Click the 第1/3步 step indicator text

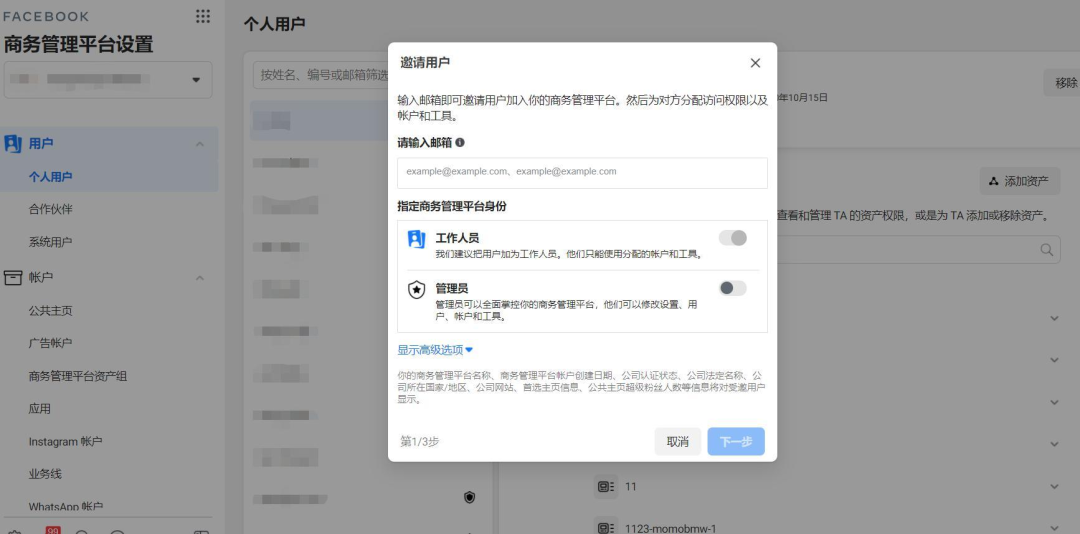[419, 442]
